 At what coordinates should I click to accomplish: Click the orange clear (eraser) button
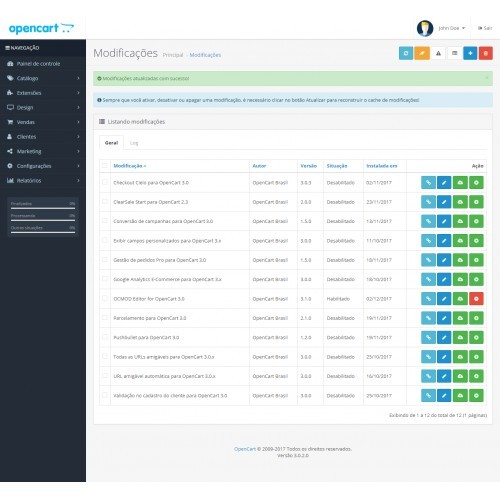(422, 53)
